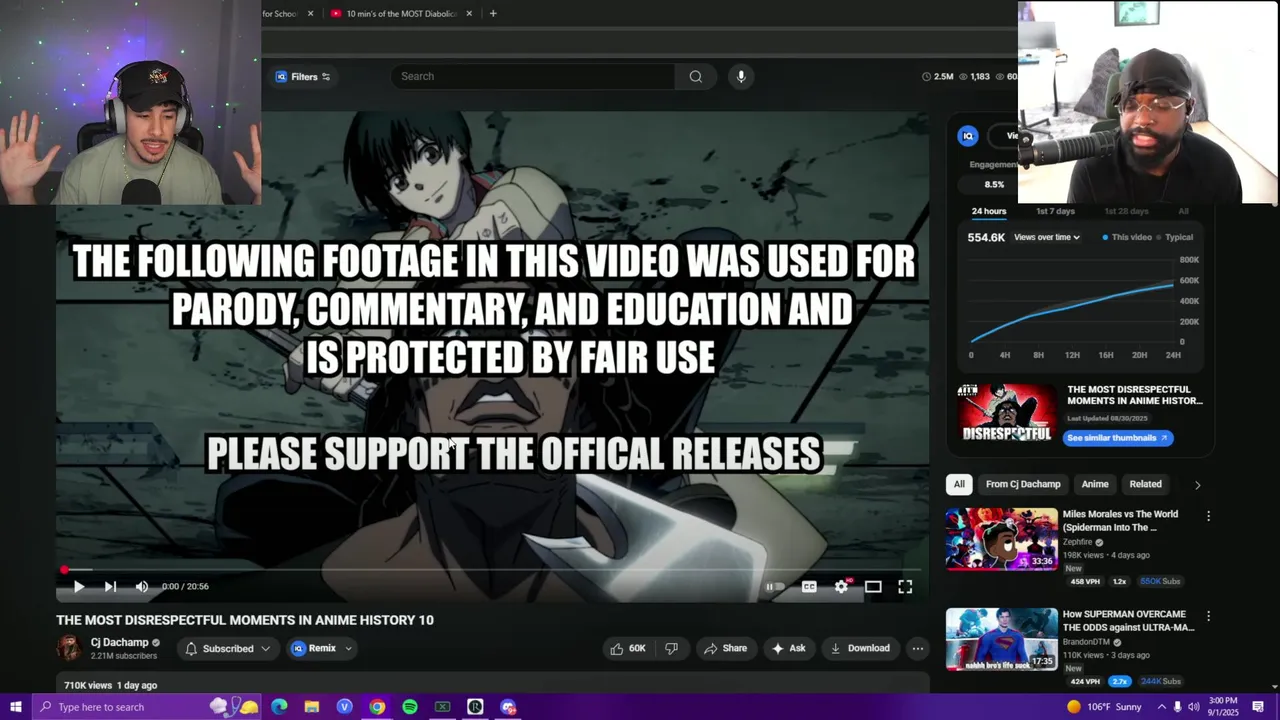
Task: Open the 'Views over time' dropdown
Action: (x=1046, y=237)
